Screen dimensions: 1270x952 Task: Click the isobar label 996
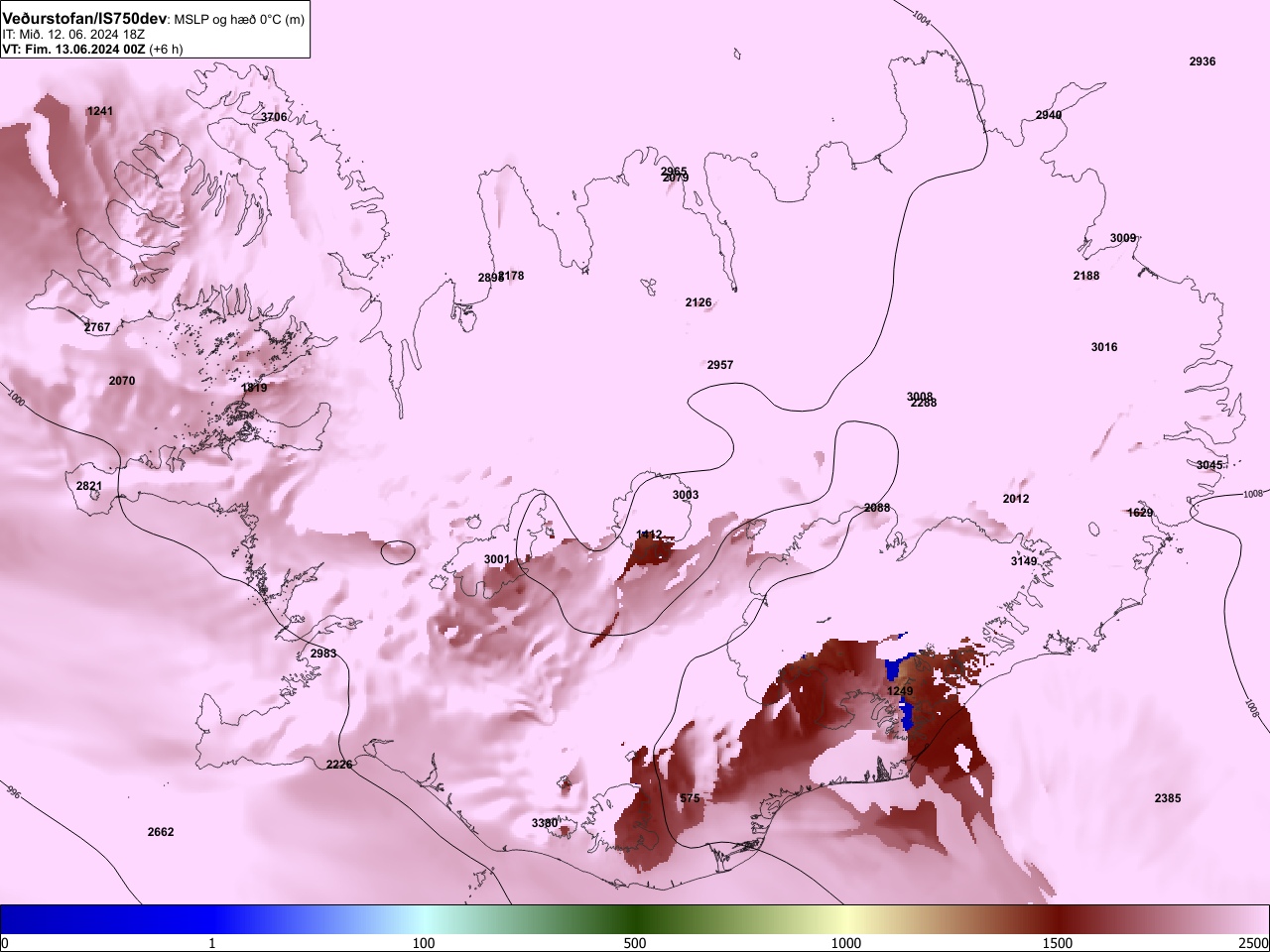(13, 792)
